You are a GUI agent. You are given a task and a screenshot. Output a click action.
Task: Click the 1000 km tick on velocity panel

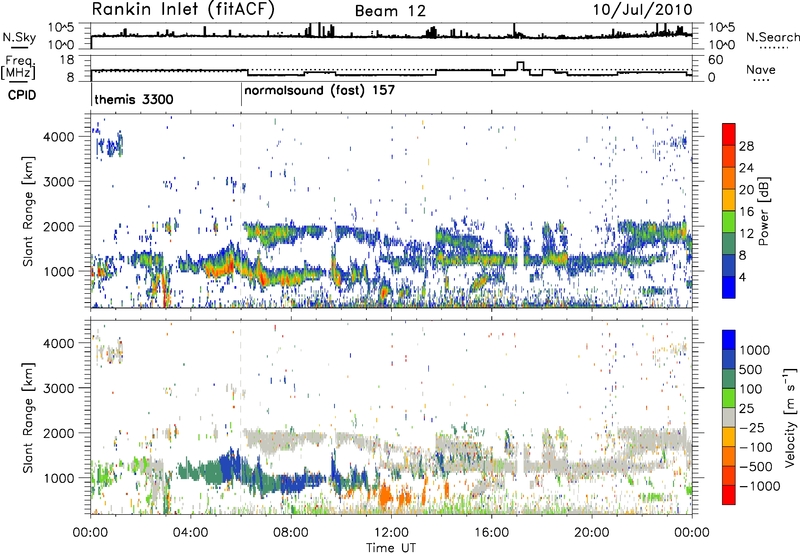(58, 478)
